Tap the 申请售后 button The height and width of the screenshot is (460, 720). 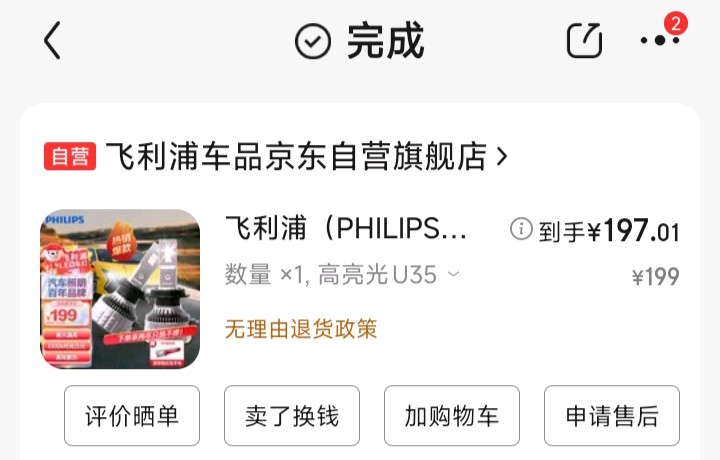tap(612, 415)
